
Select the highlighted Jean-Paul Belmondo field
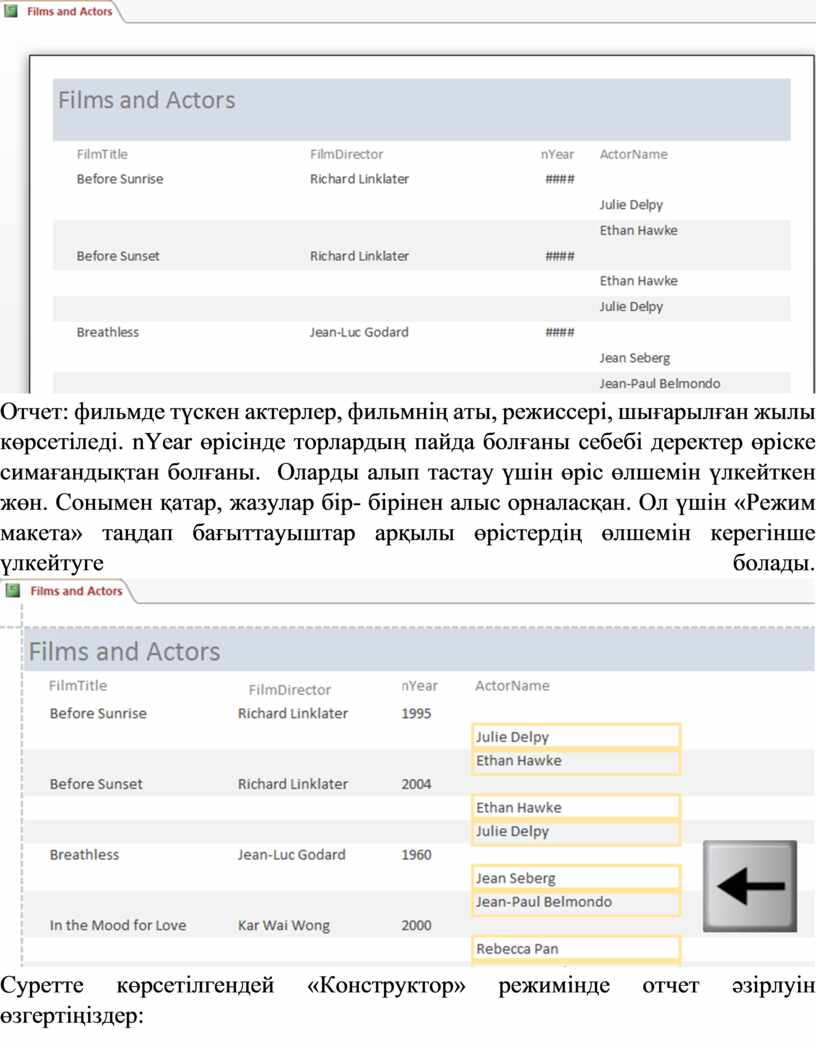click(x=576, y=901)
